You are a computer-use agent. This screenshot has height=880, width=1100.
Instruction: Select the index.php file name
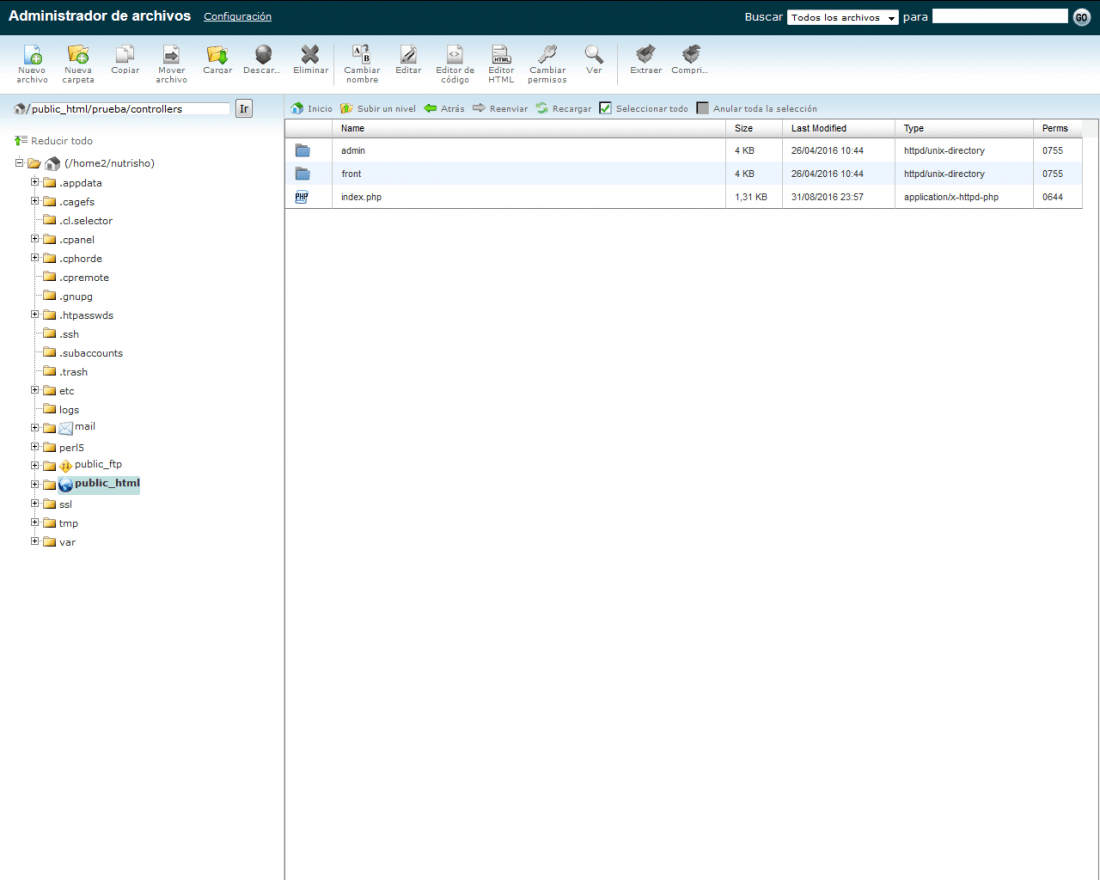coord(361,197)
